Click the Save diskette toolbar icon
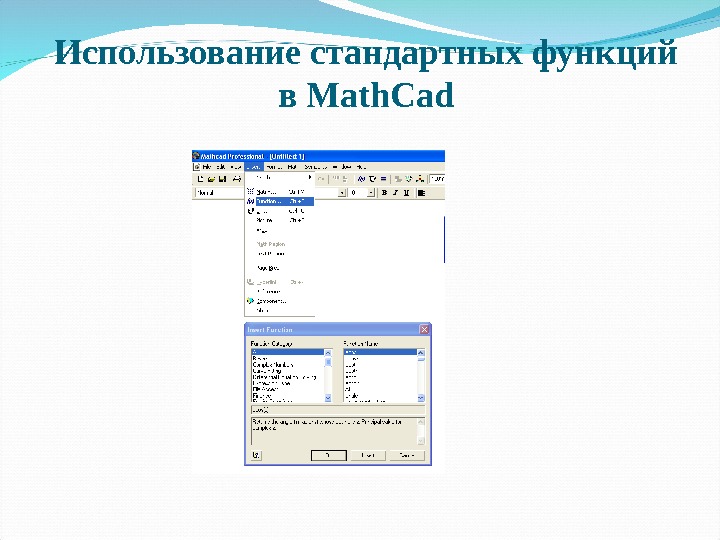Viewport: 720px width, 540px height. (223, 179)
